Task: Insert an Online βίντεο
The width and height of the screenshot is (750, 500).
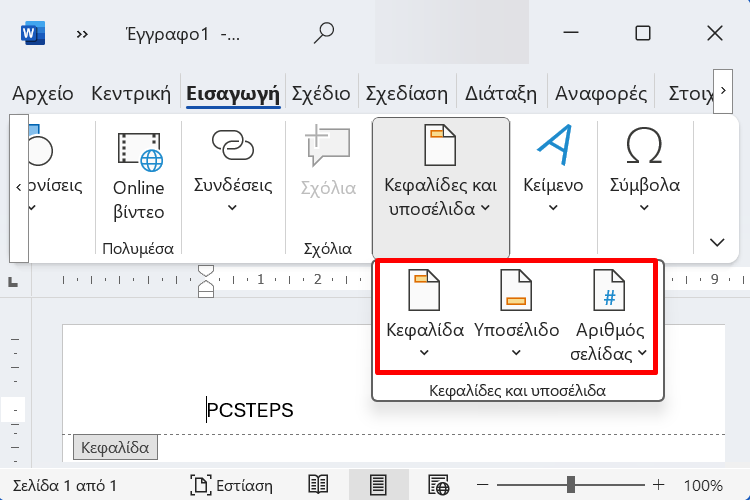Action: coord(139,176)
